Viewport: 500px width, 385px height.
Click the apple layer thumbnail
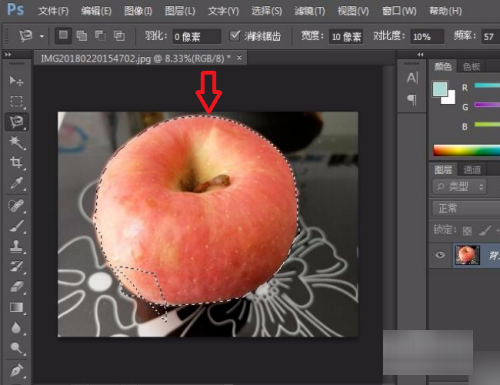click(x=467, y=255)
